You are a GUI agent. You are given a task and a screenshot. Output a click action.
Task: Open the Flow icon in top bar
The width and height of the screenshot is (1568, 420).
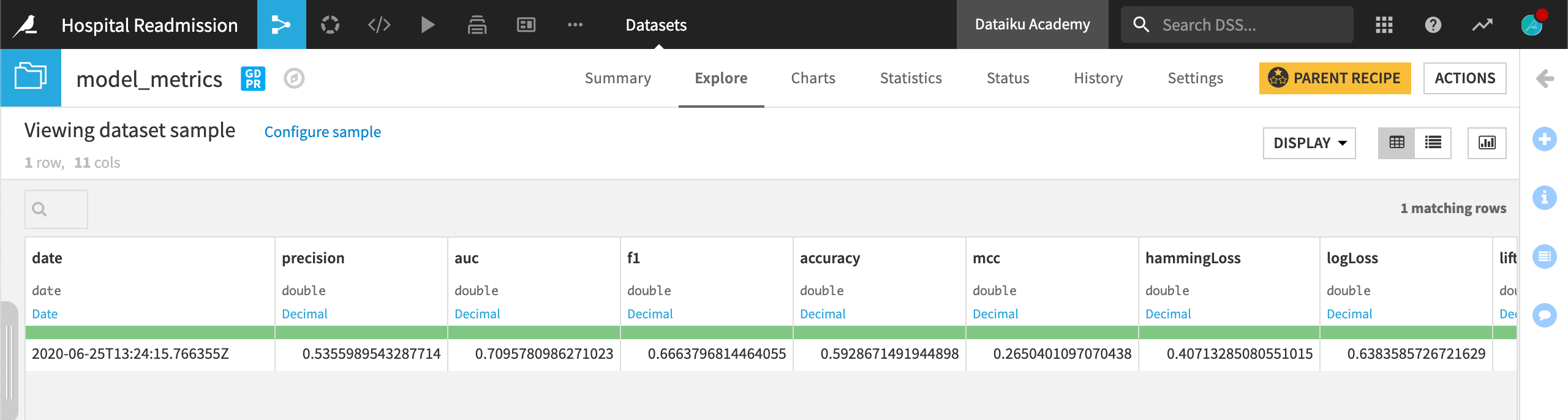pos(281,24)
